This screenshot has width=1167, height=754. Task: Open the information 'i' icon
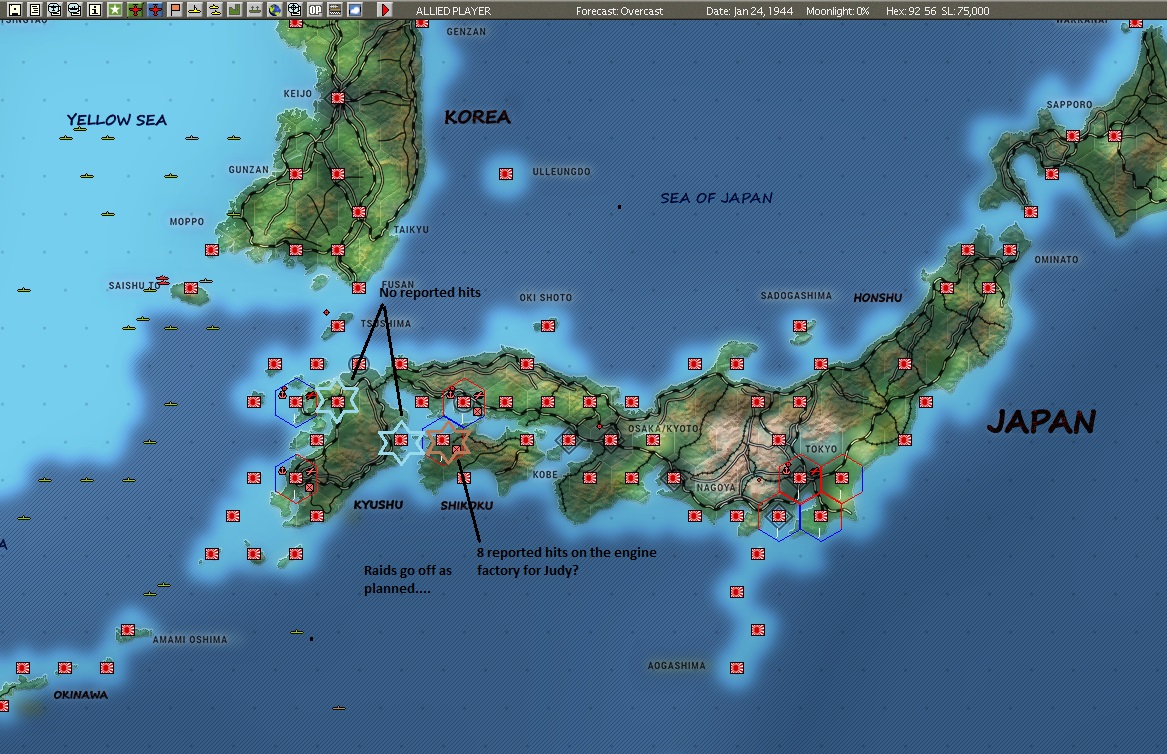point(95,10)
